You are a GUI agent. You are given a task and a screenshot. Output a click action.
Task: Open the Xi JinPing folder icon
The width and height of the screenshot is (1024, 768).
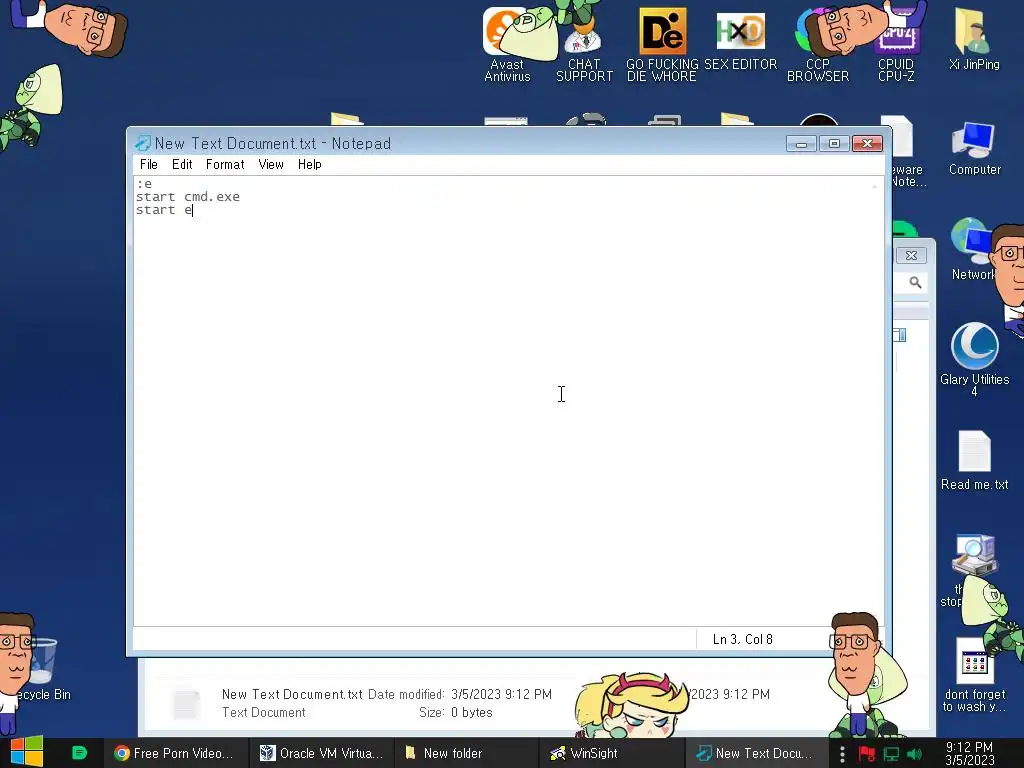pos(974,39)
